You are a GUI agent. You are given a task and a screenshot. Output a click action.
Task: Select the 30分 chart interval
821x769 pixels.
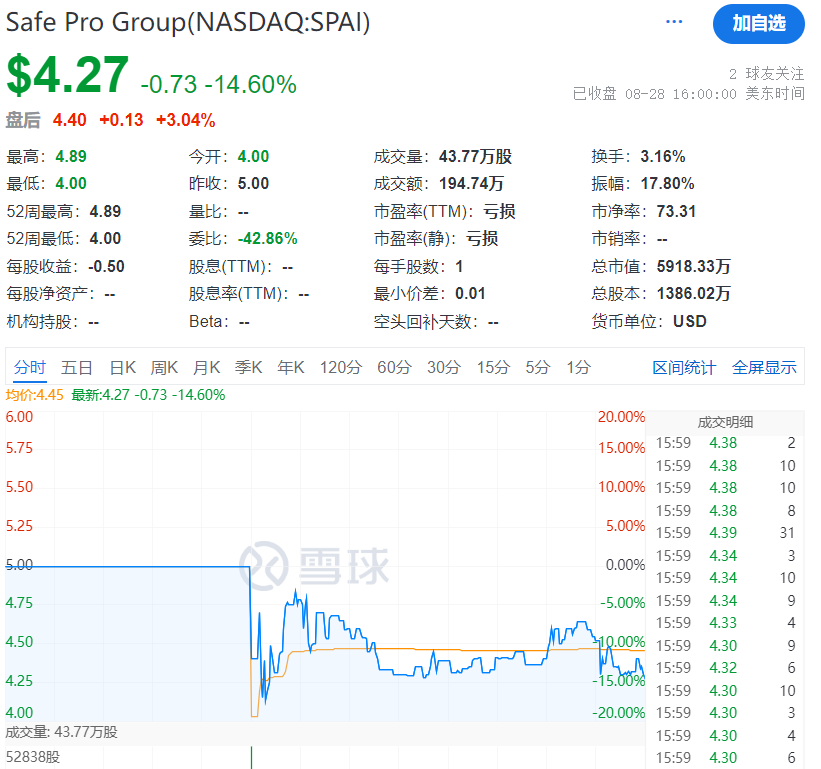[x=443, y=367]
